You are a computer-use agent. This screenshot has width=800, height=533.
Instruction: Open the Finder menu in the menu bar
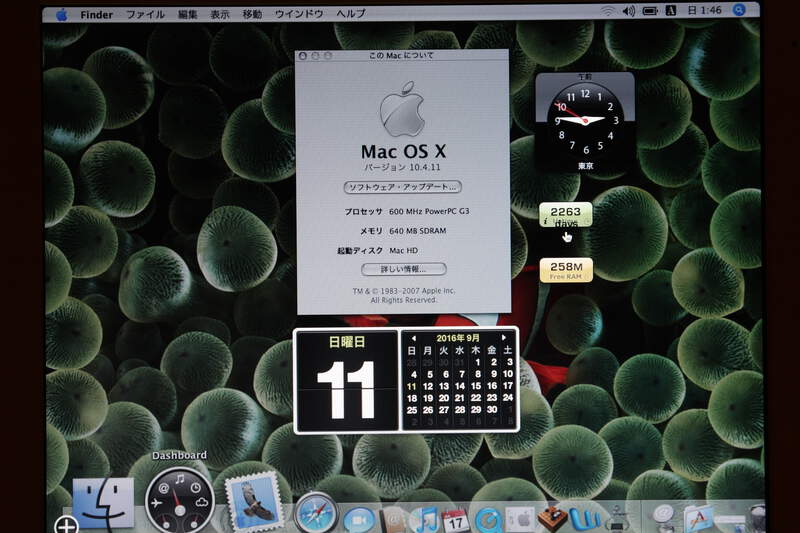pos(96,14)
